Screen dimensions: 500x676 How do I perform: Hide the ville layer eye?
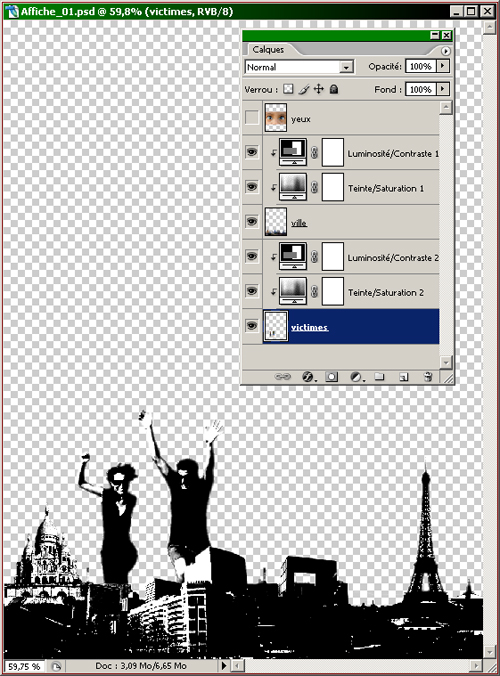(252, 221)
